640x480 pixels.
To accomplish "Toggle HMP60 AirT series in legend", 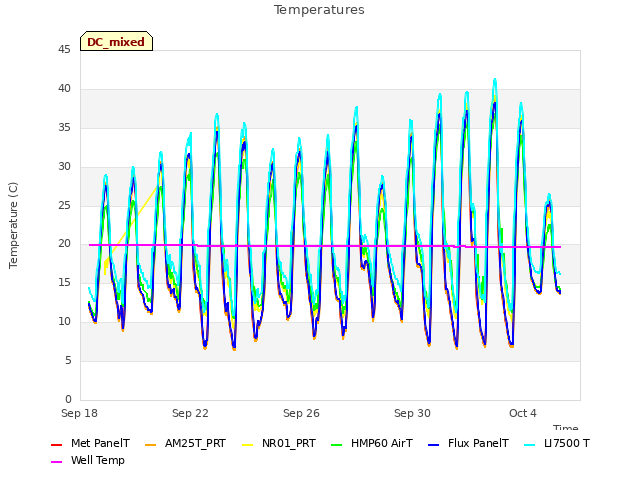I will [x=372, y=444].
